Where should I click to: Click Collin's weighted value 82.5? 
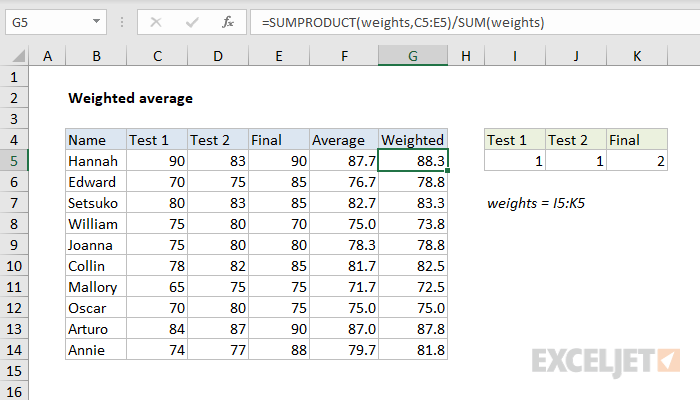point(413,266)
